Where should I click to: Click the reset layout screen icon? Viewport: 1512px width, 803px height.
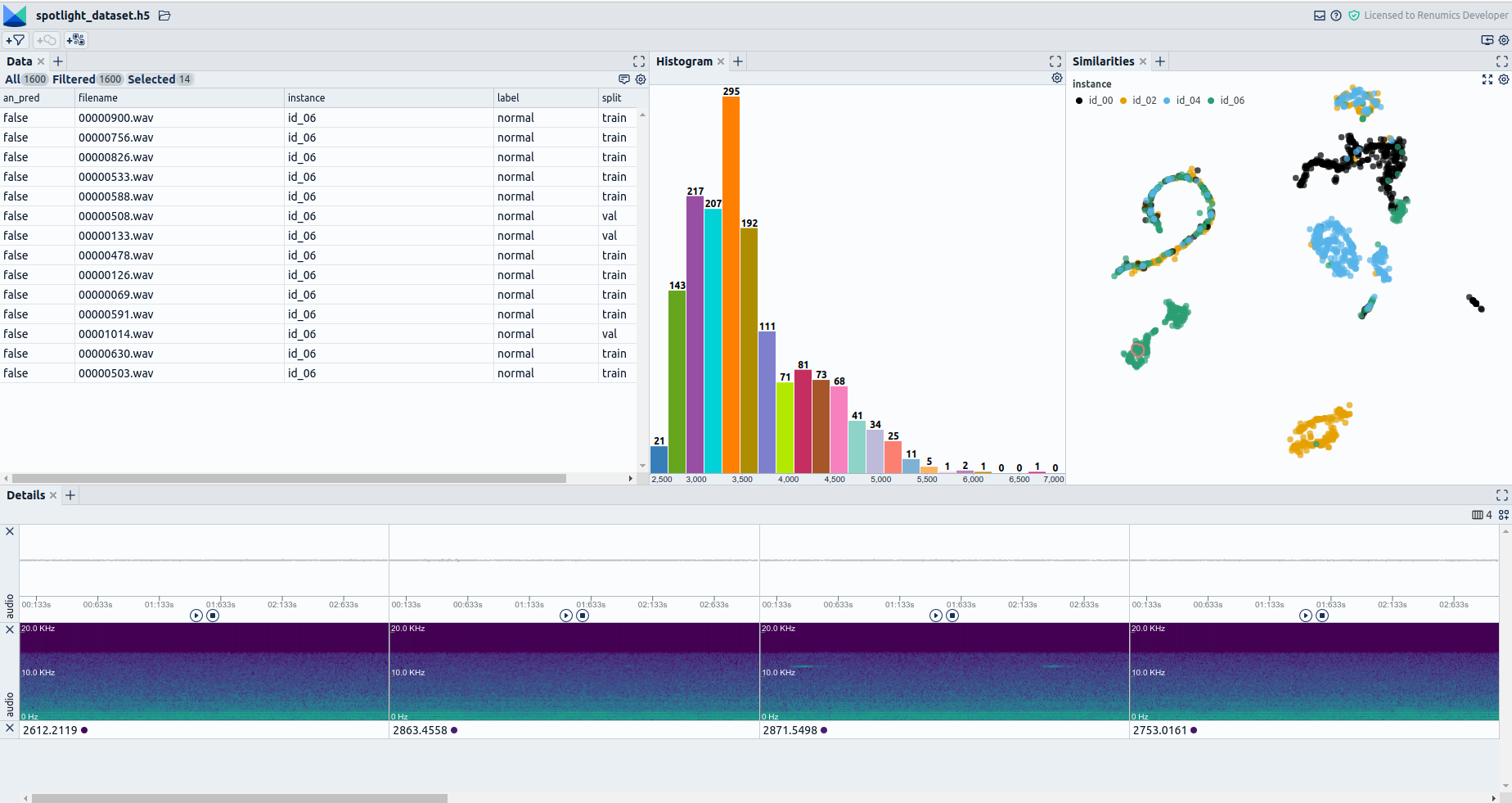[1487, 40]
